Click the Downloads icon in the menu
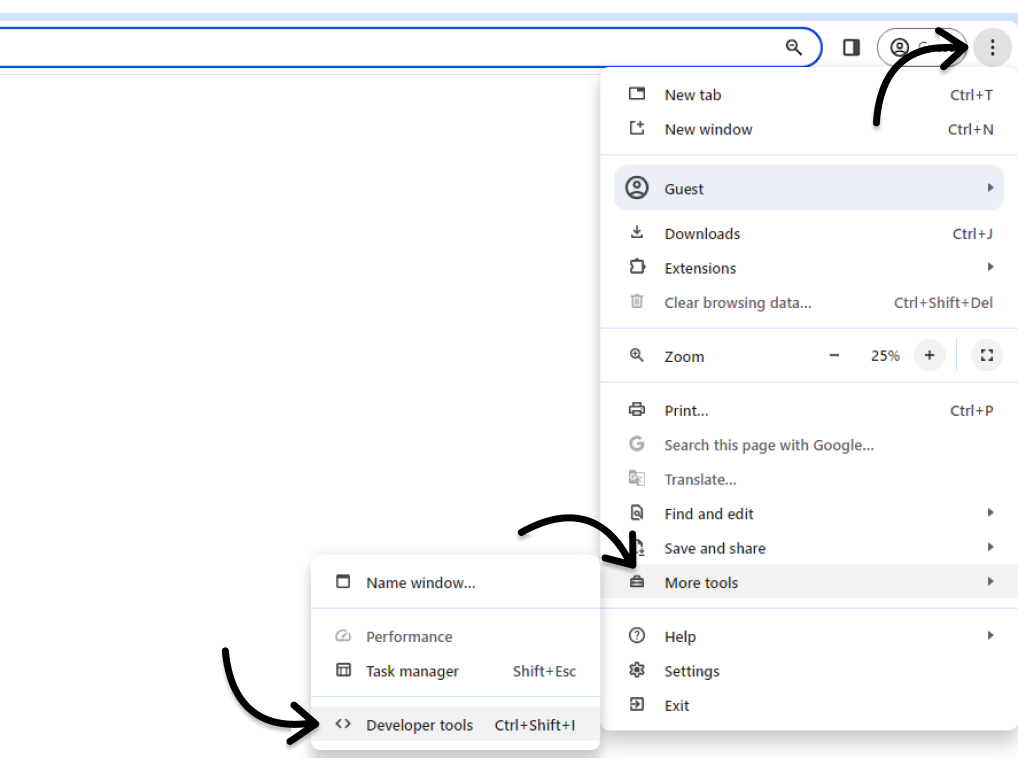The height and width of the screenshot is (773, 1018). 637,233
